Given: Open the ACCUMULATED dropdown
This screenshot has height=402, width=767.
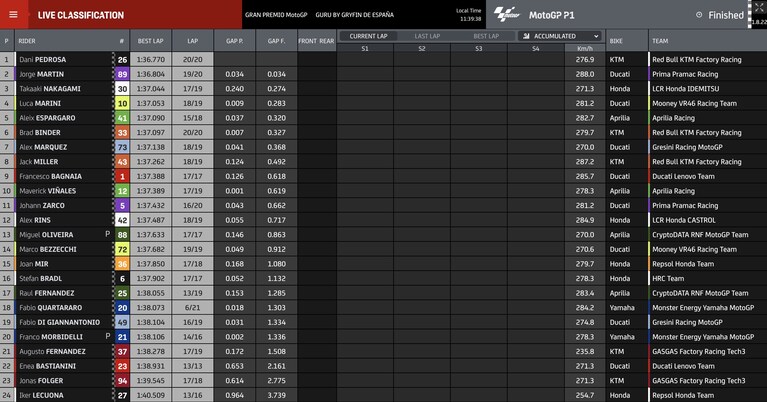Looking at the screenshot, I should pyautogui.click(x=561, y=36).
